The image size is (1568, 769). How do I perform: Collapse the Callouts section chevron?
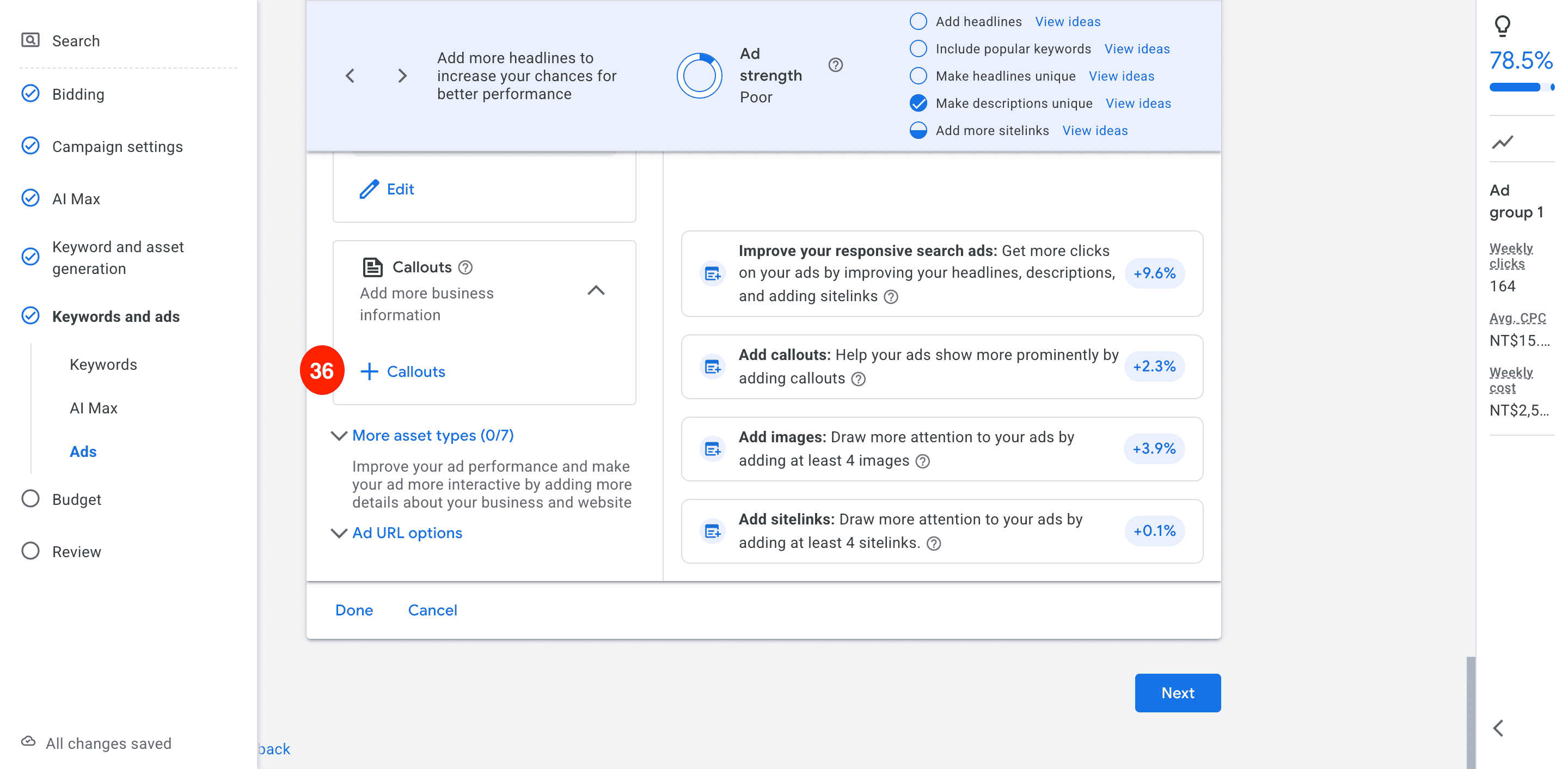click(x=596, y=290)
